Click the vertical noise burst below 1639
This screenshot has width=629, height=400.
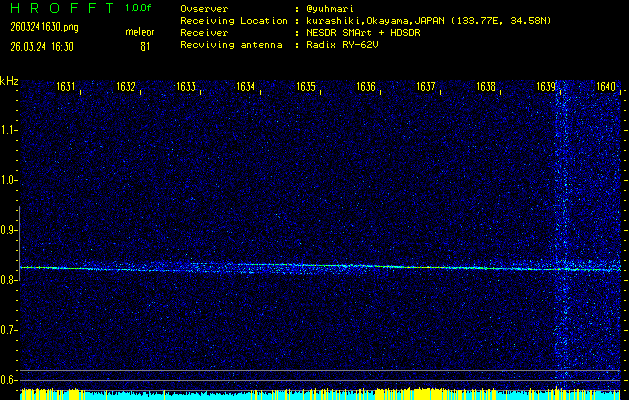(564, 230)
